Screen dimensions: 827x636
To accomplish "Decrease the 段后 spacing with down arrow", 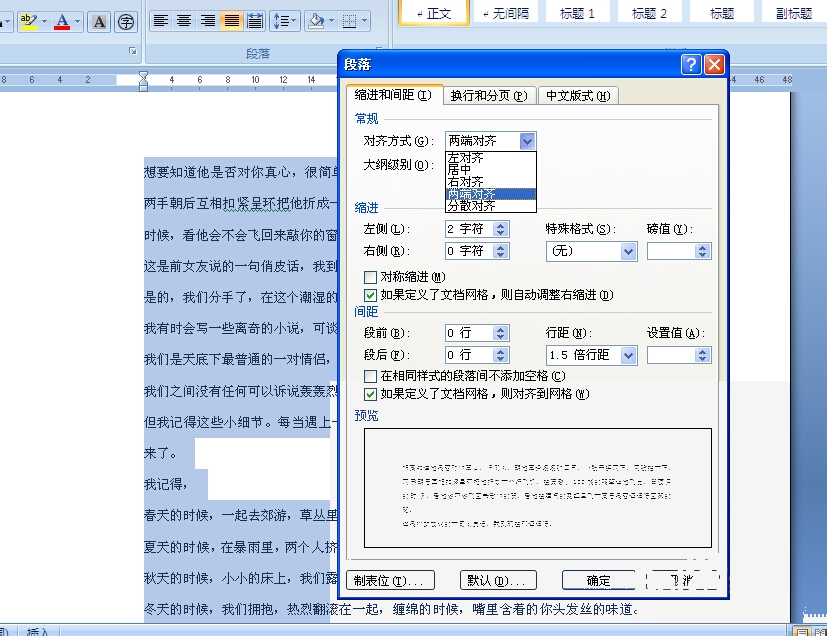I will tap(501, 359).
